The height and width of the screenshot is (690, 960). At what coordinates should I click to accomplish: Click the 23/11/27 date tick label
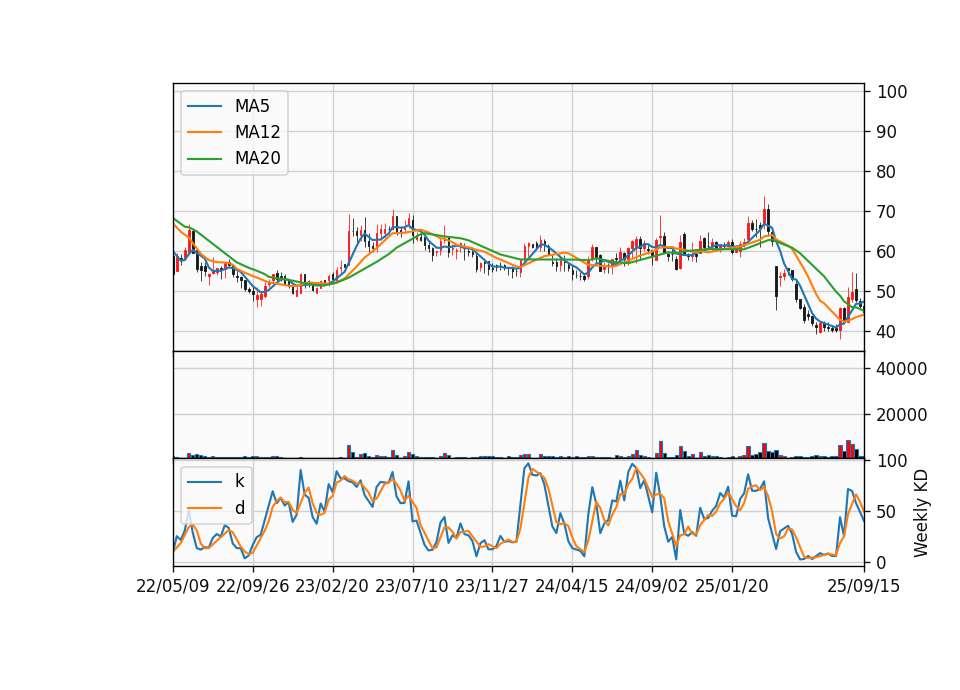point(492,586)
